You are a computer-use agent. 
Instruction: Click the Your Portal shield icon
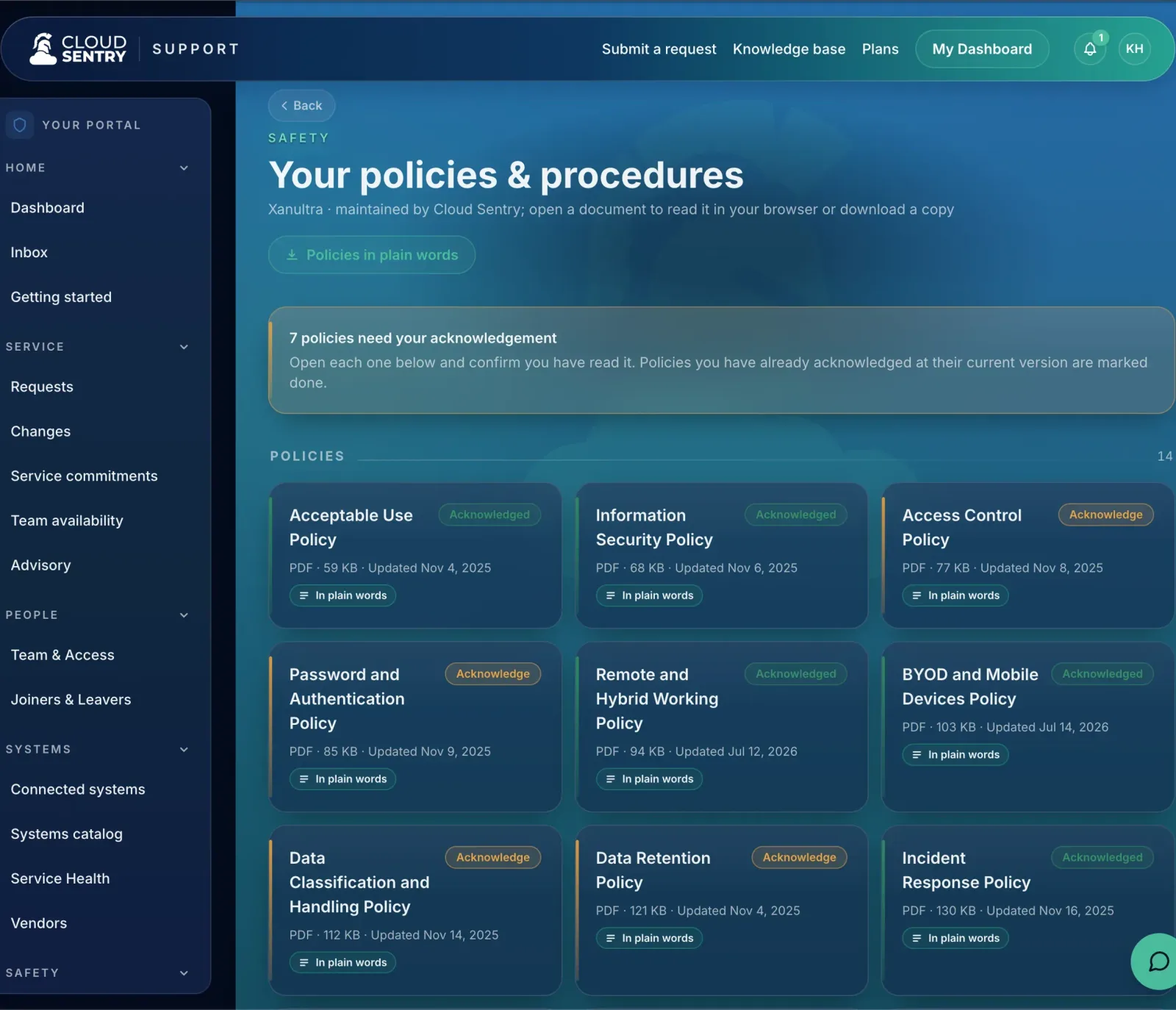pos(20,125)
